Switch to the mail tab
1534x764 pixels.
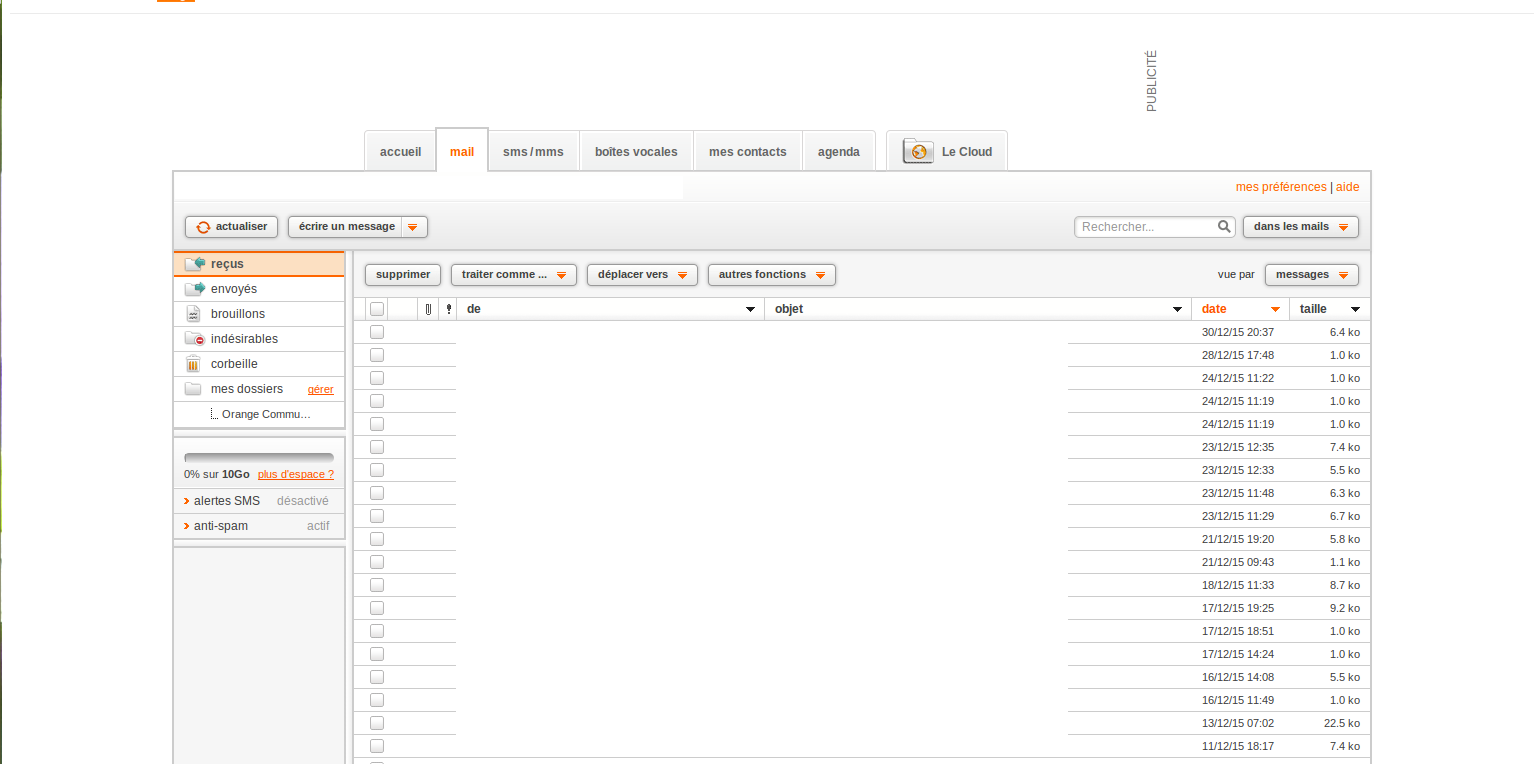[x=462, y=151]
